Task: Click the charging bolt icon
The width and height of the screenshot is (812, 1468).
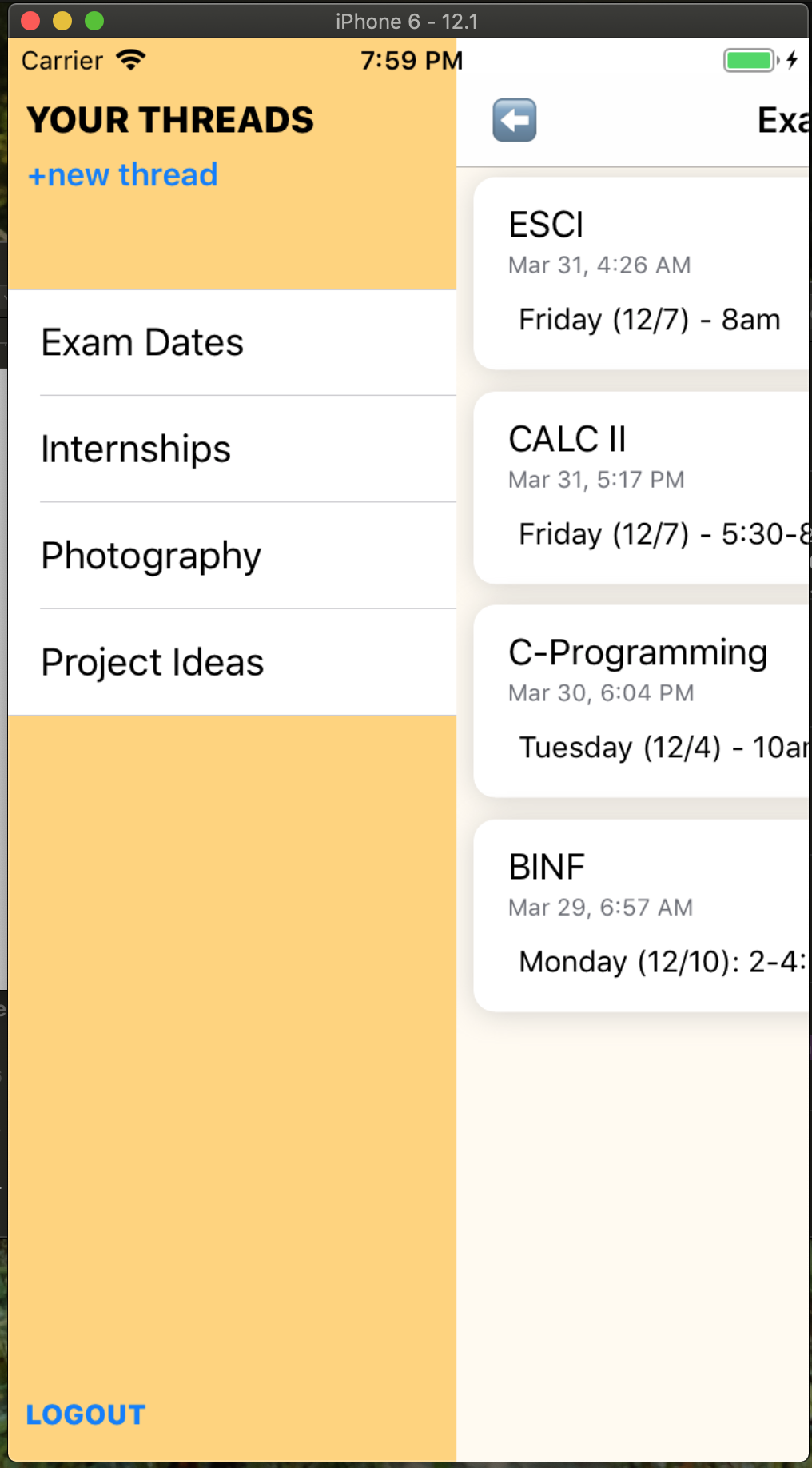Action: [x=792, y=60]
